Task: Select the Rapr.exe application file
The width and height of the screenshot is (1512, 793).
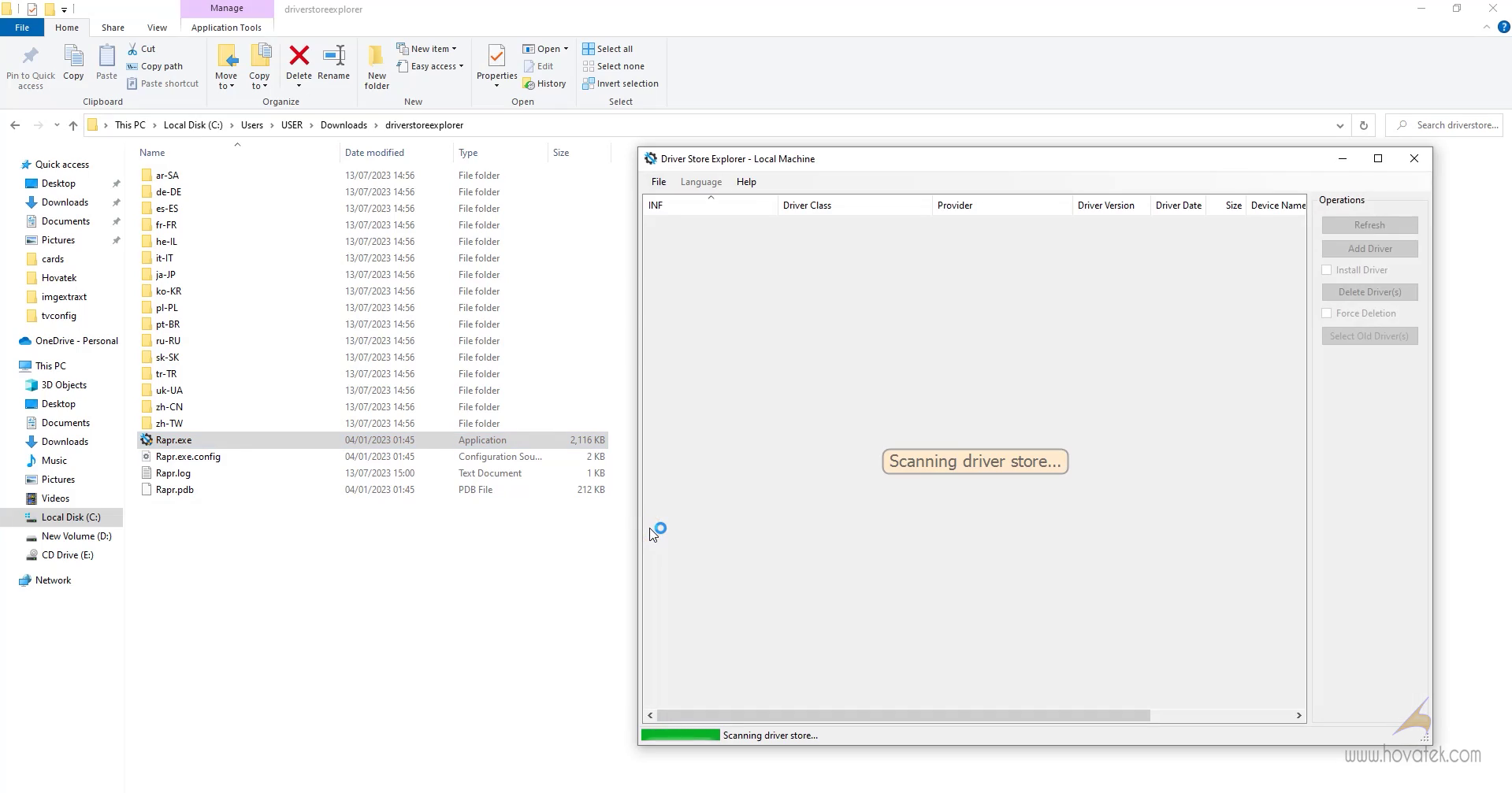Action: (173, 440)
